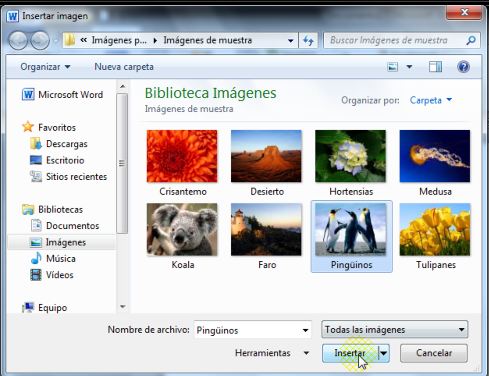The width and height of the screenshot is (489, 376).
Task: Open view options dropdown arrow
Action: coord(409,67)
